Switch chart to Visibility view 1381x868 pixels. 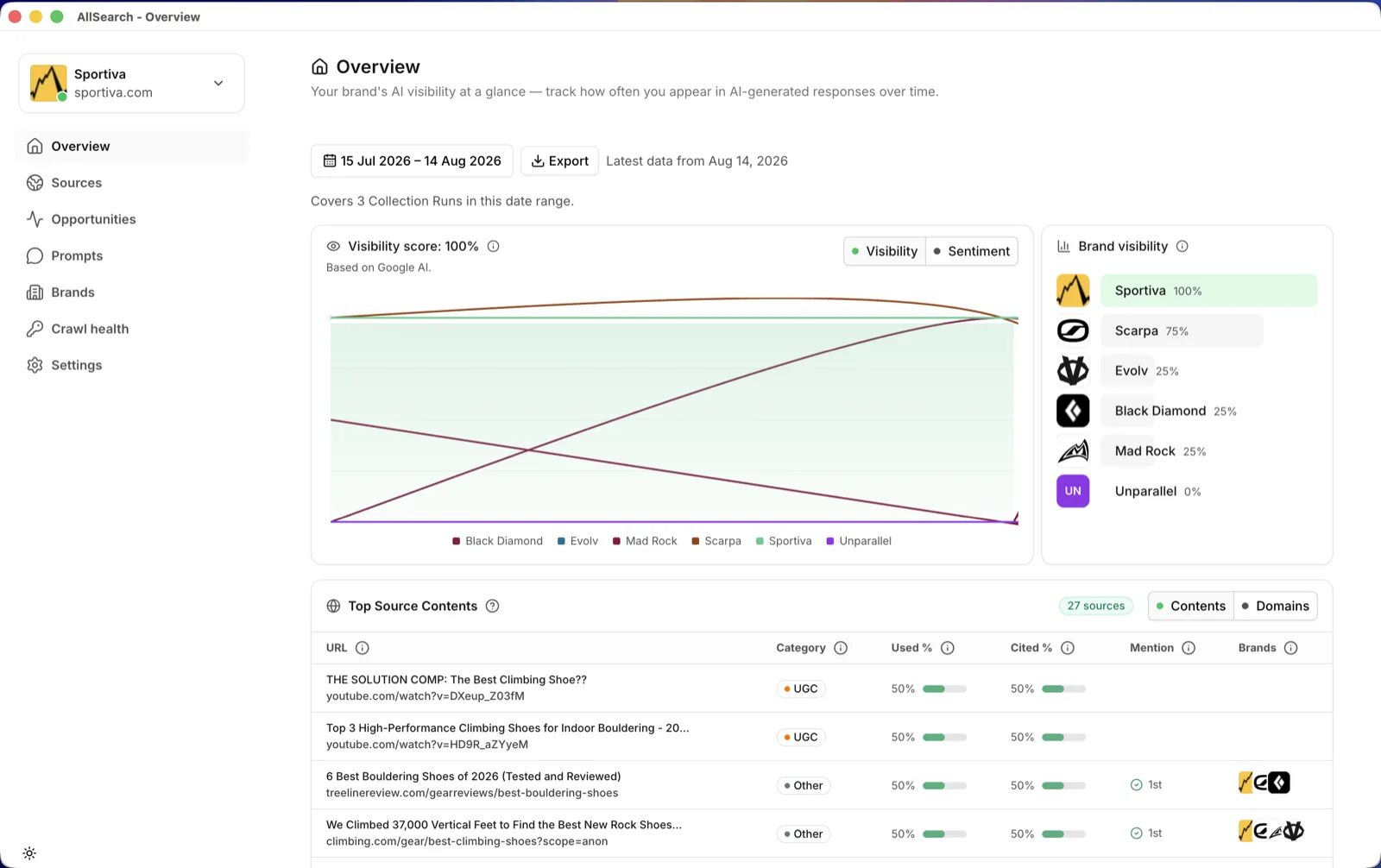coord(885,251)
